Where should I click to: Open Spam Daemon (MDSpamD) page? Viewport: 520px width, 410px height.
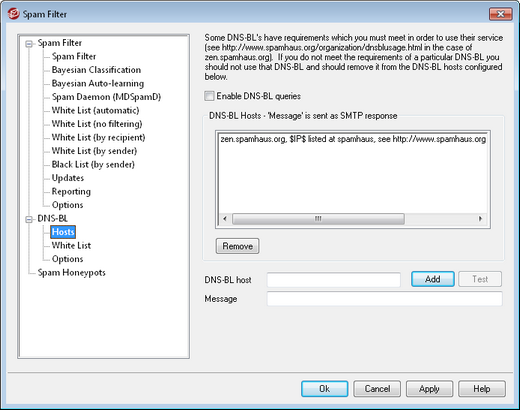[x=106, y=97]
